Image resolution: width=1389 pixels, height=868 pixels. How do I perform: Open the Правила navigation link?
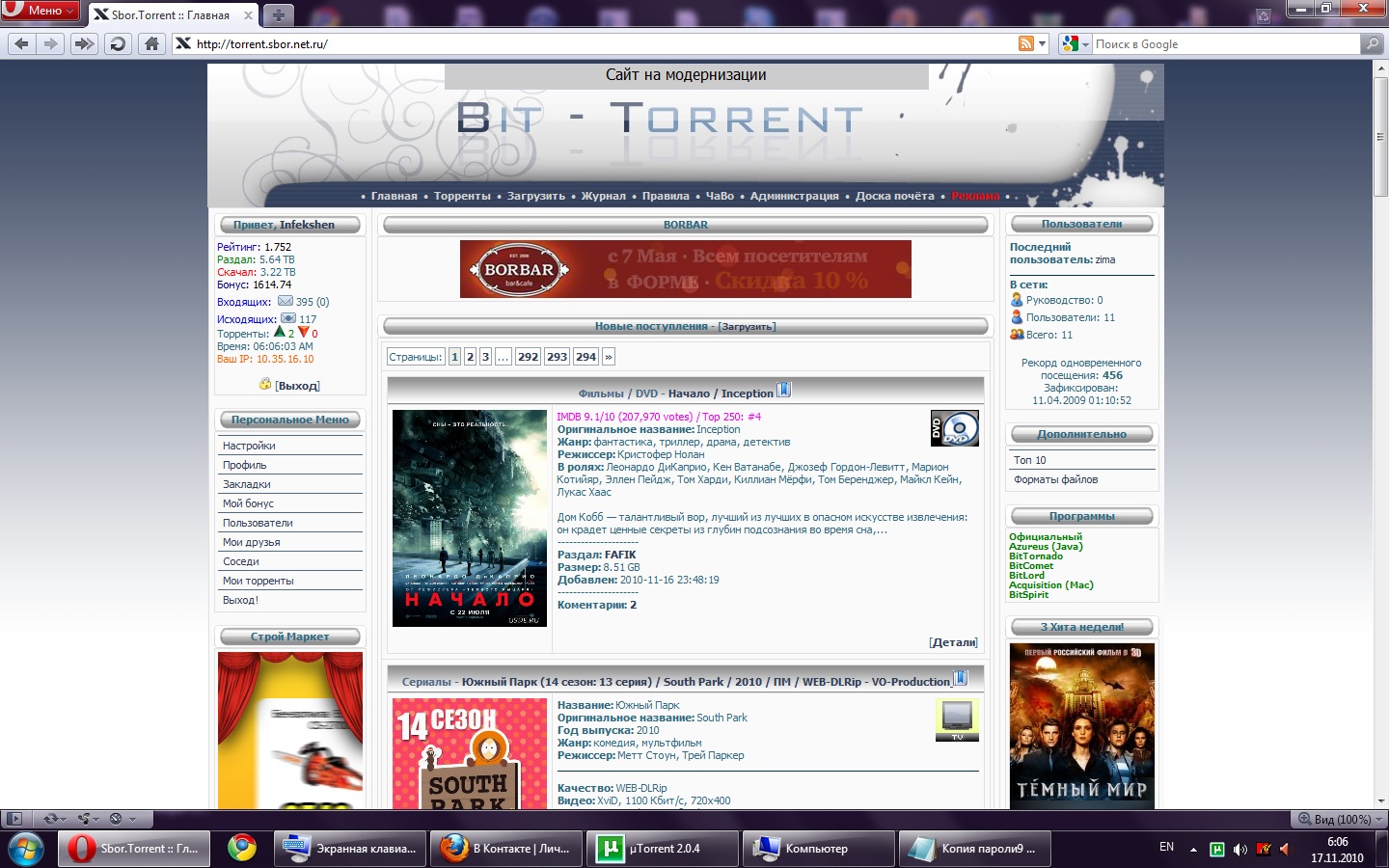(666, 196)
